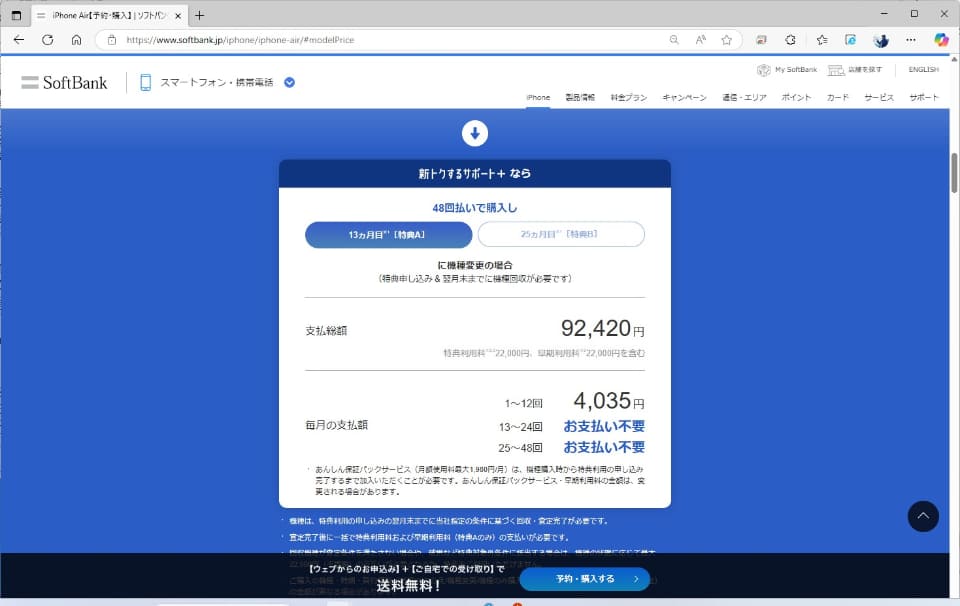Open browser home page
Screen dimensions: 960x606
tap(77, 40)
